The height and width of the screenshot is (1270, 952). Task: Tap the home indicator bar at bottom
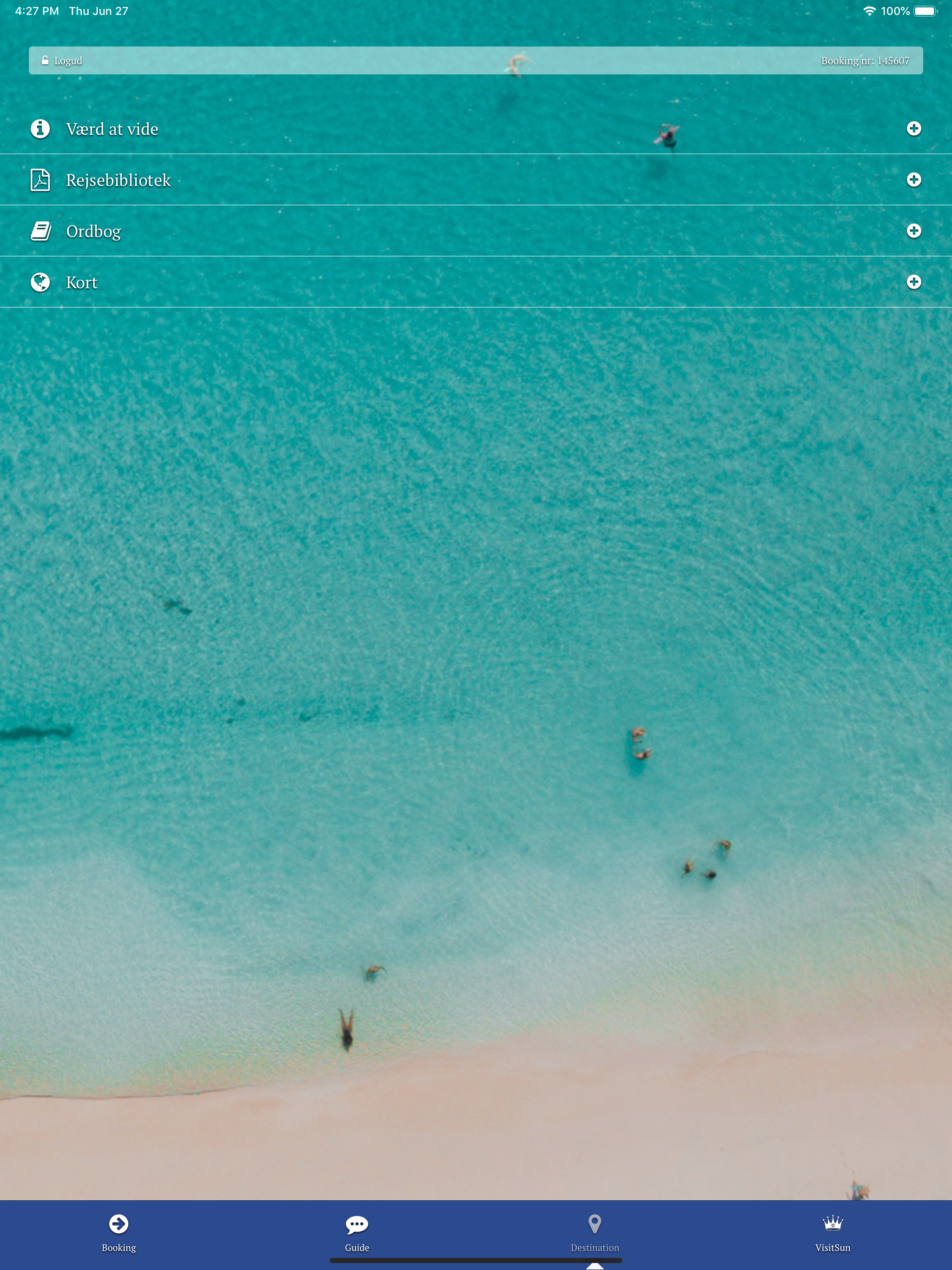point(476,1260)
